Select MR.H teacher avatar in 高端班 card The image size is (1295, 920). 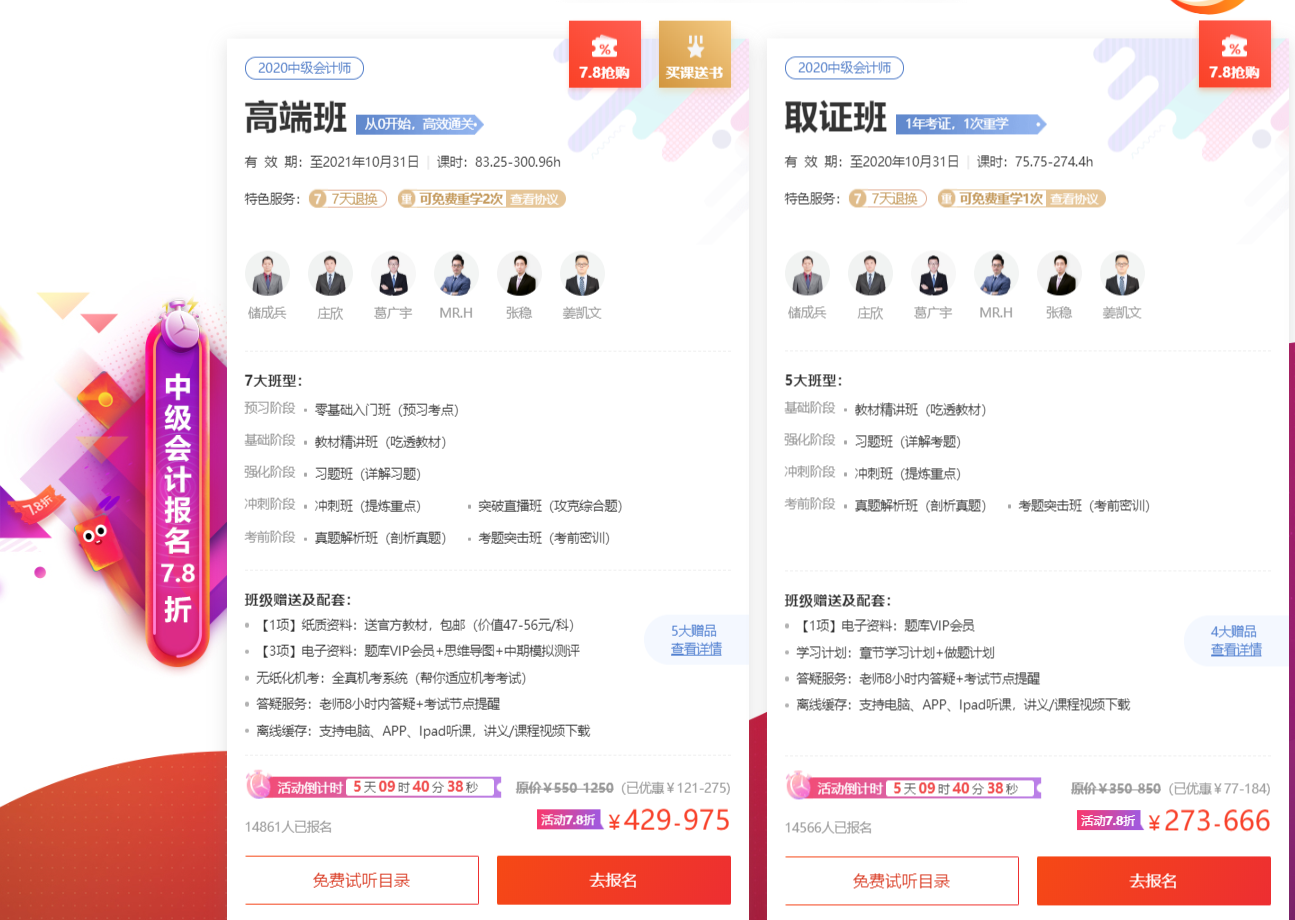coord(456,274)
